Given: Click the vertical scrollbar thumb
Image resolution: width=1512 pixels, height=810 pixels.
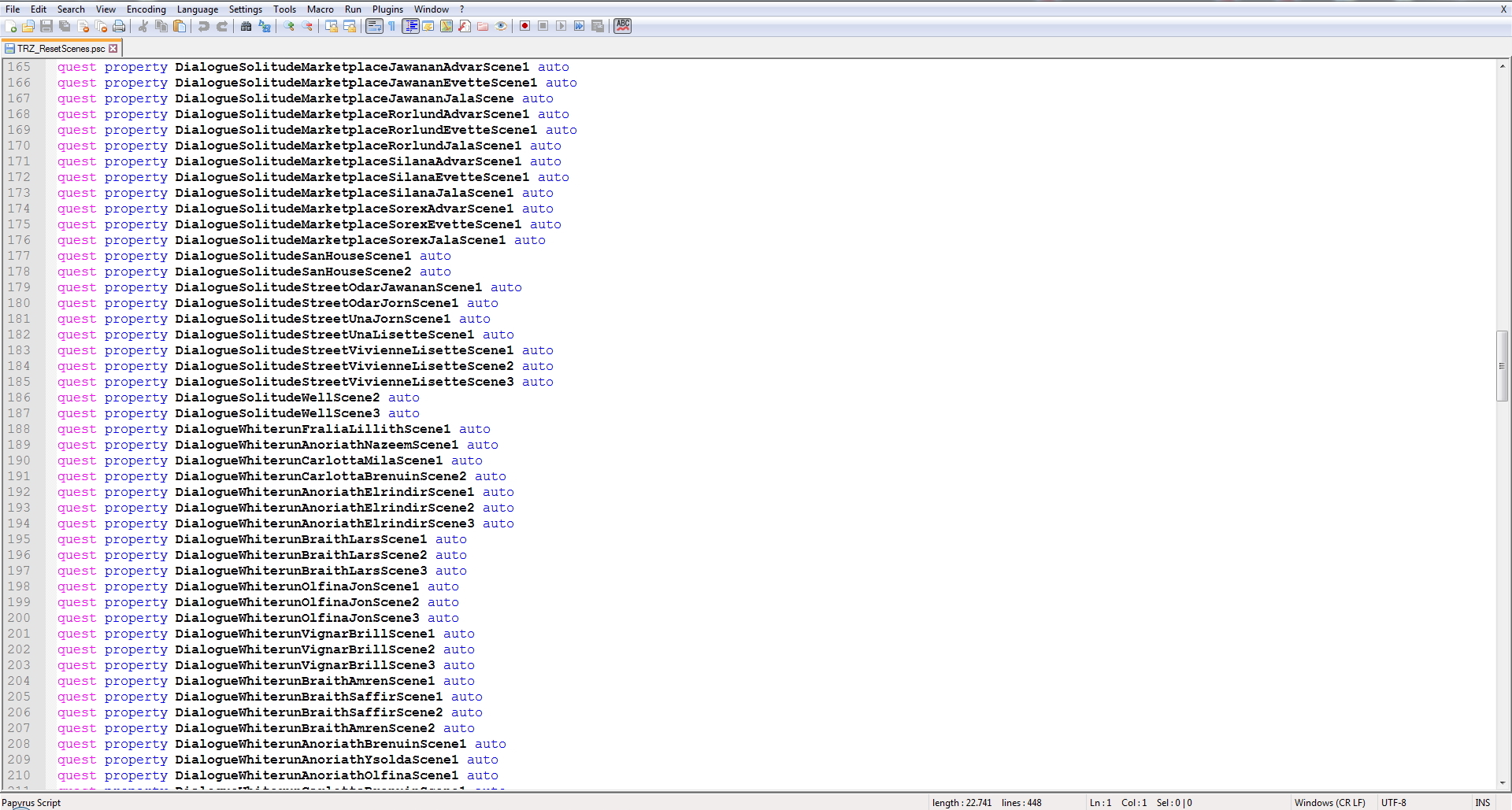Looking at the screenshot, I should [1503, 366].
